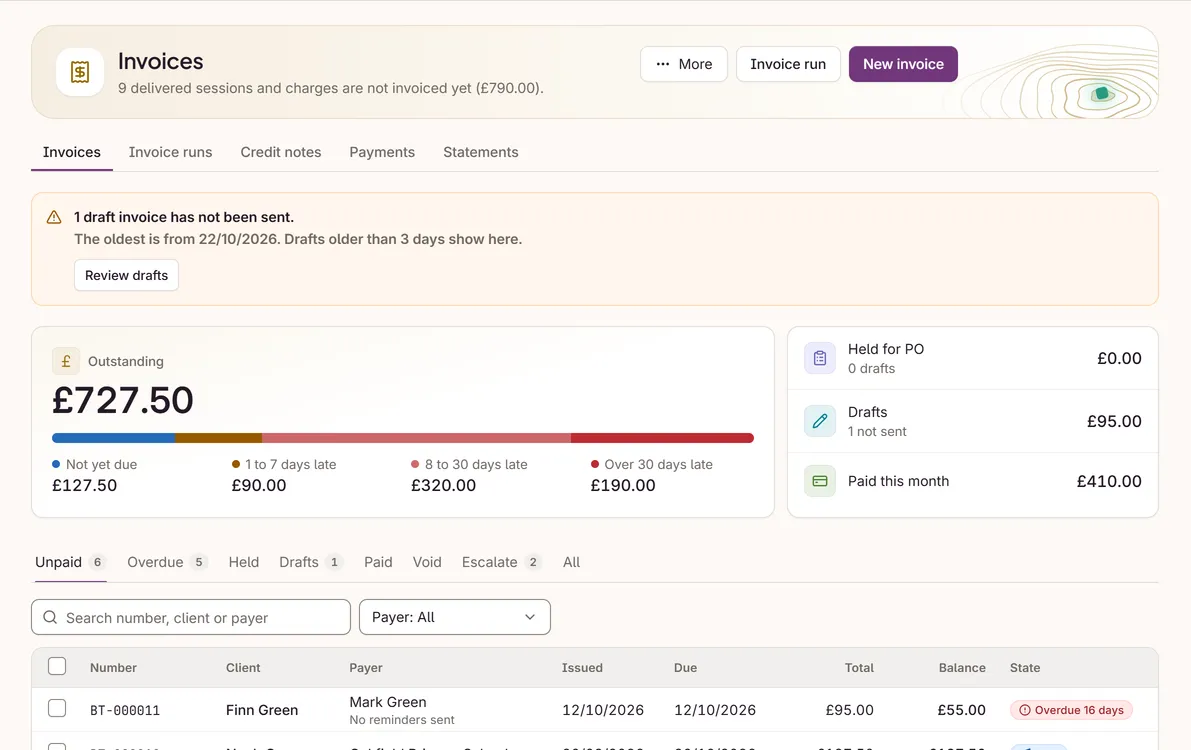Click the brown 1 to 7 days late bar segment
This screenshot has height=750, width=1191.
click(x=219, y=438)
